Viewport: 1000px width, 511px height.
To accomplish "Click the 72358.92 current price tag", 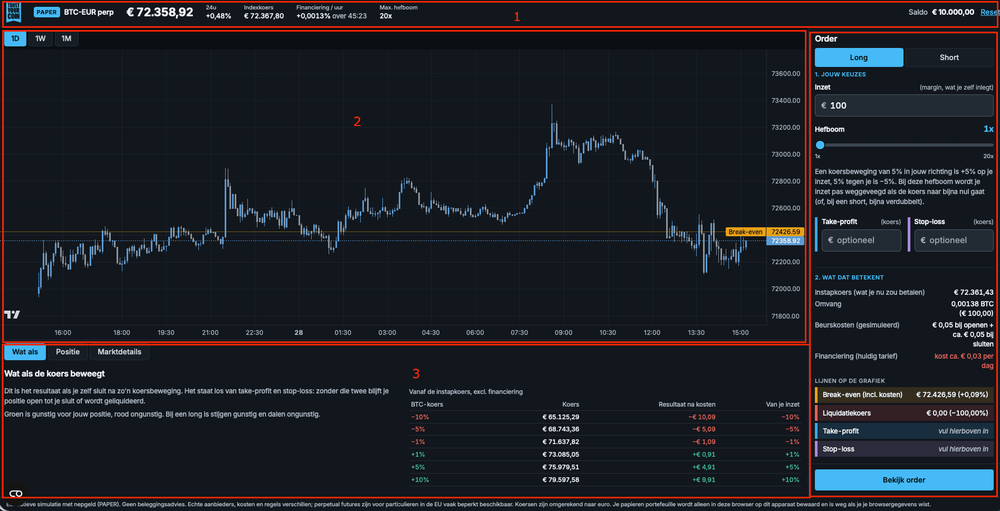I will tap(786, 241).
